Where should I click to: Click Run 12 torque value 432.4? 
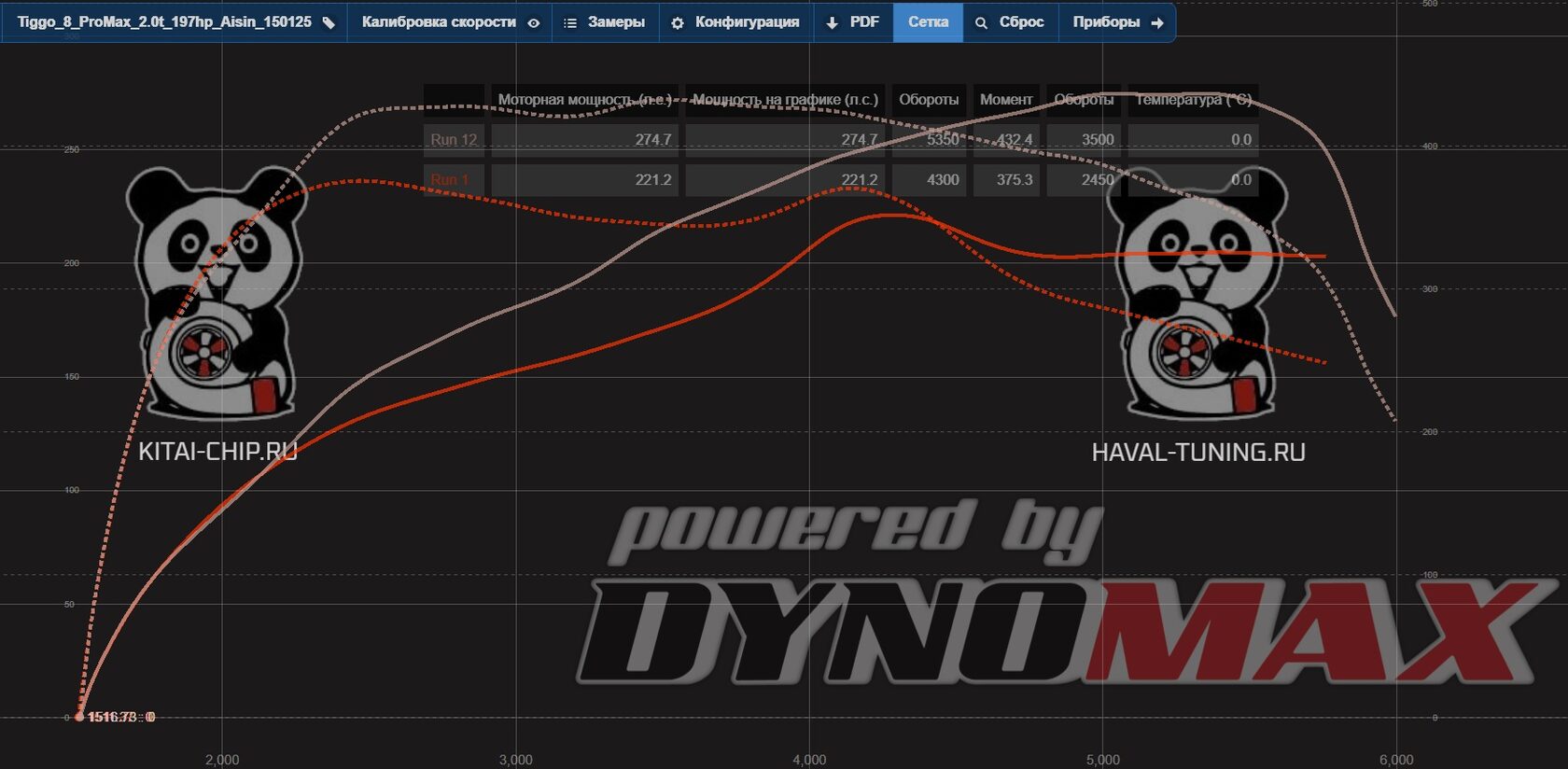point(1006,139)
